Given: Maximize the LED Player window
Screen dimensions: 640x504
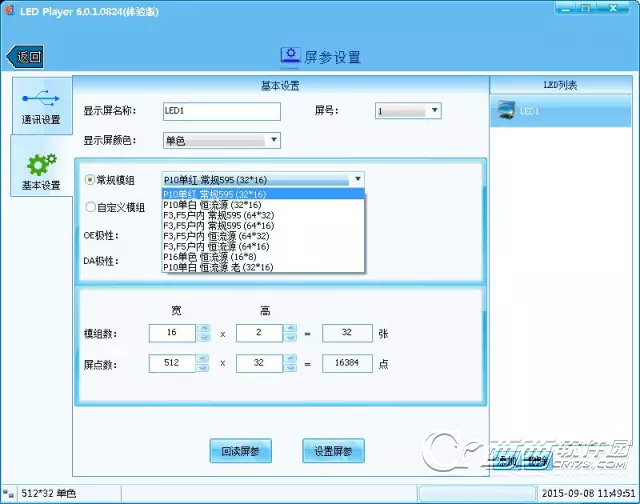Looking at the screenshot, I should point(586,8).
